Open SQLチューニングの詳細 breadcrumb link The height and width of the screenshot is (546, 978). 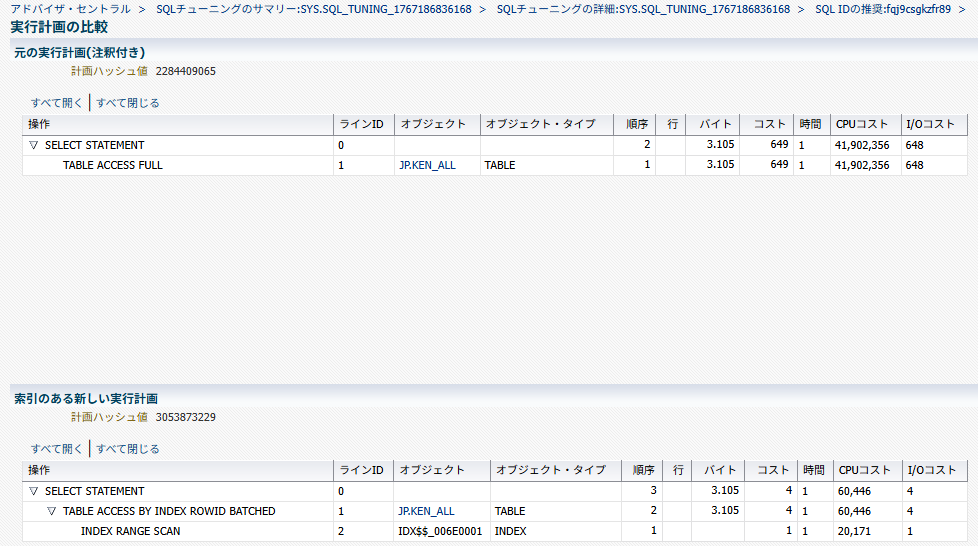pyautogui.click(x=649, y=9)
